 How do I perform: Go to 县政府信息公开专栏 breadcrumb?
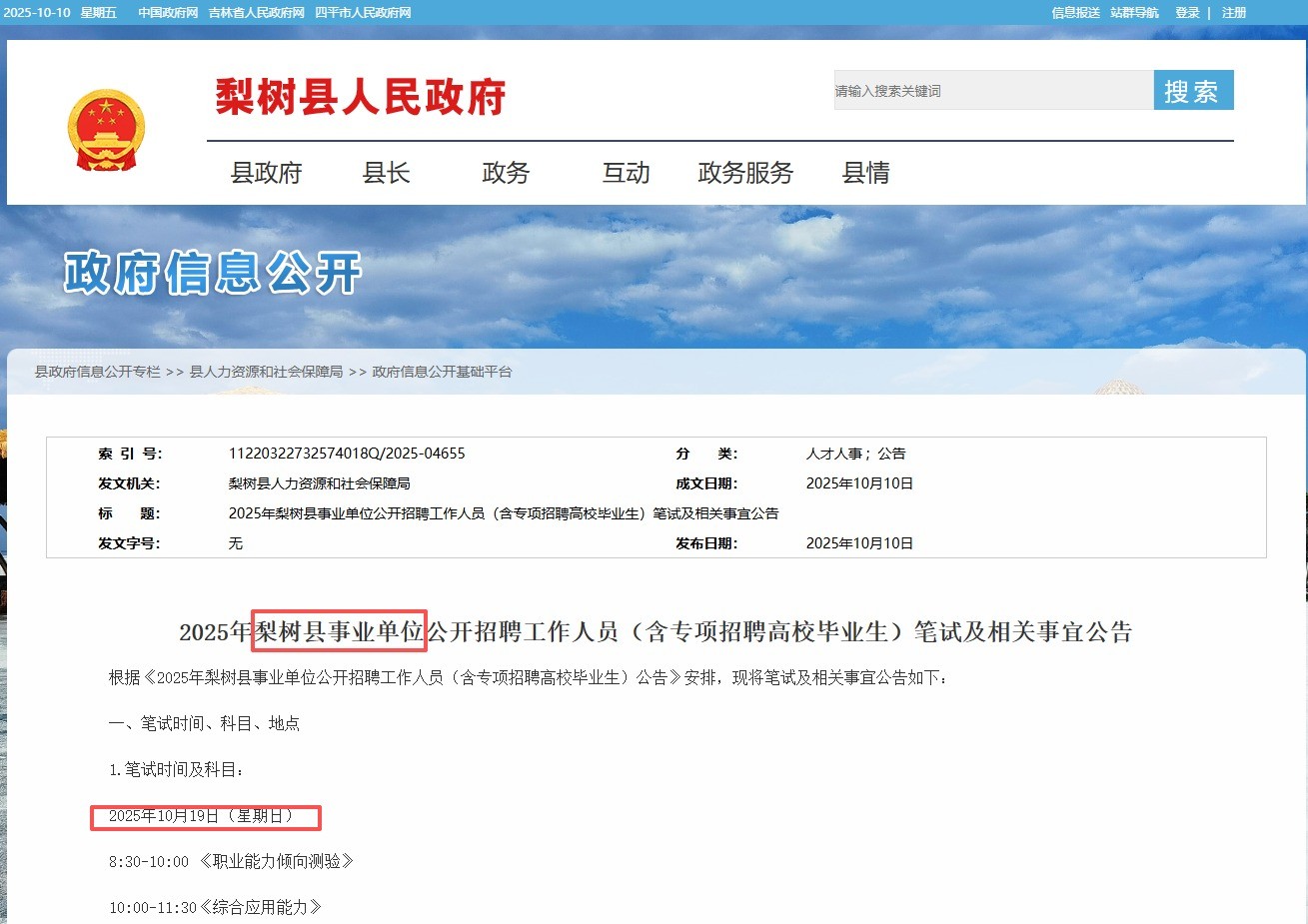tap(98, 372)
